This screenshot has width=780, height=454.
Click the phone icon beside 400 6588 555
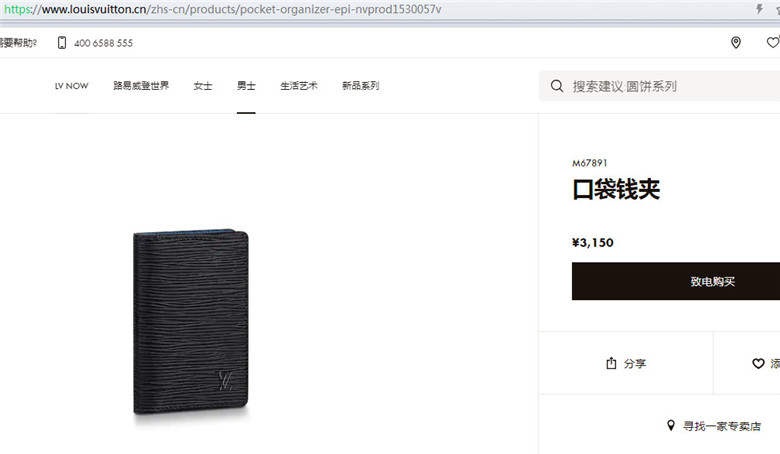point(62,43)
